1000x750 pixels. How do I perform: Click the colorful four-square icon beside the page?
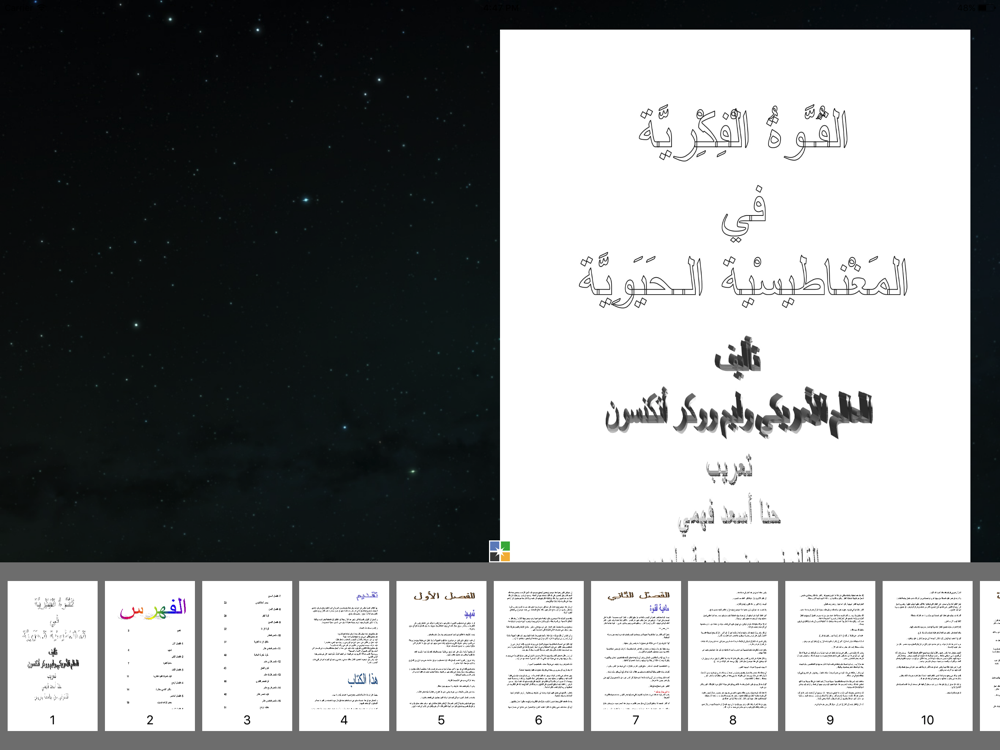point(500,551)
